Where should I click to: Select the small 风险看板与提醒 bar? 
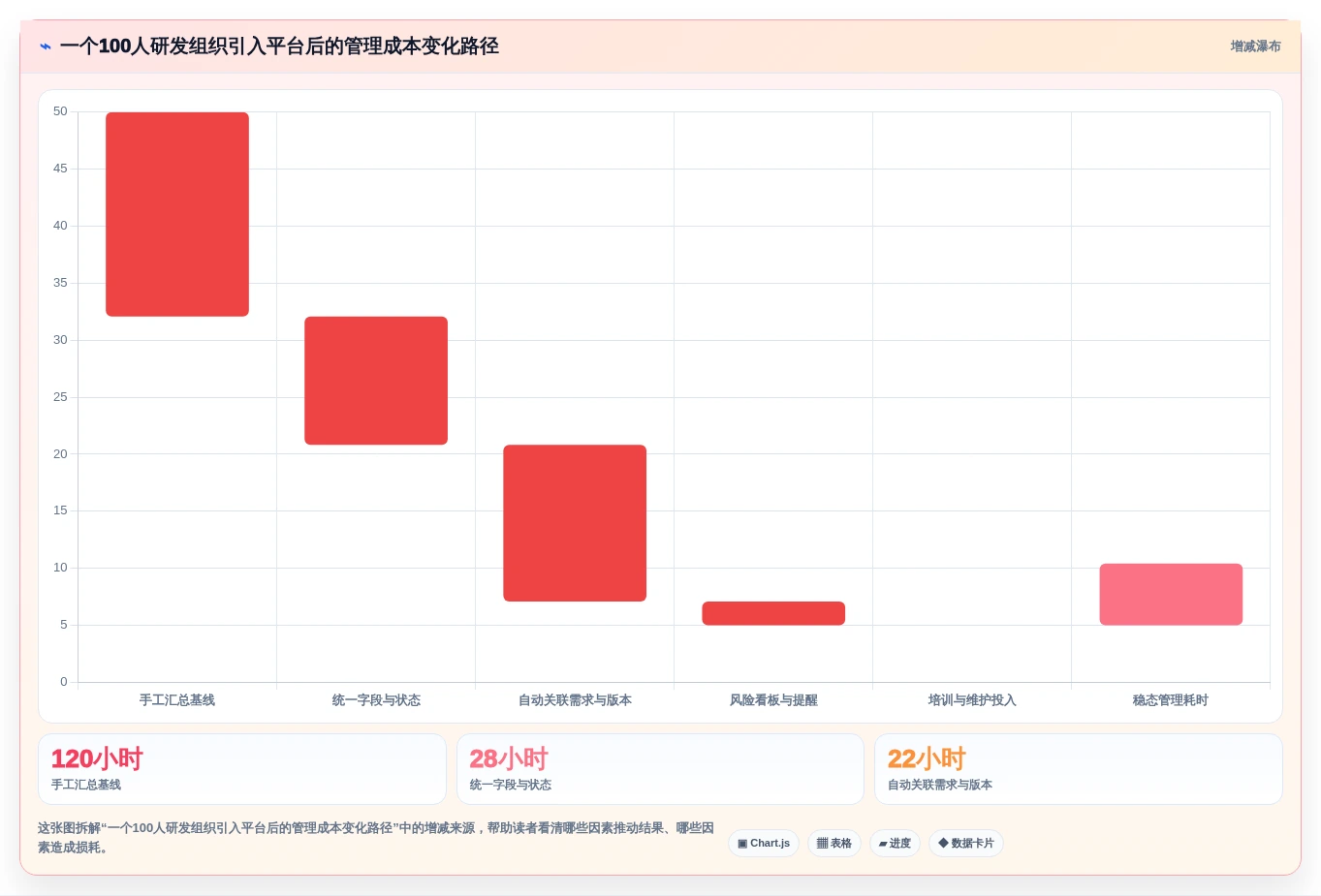point(773,613)
